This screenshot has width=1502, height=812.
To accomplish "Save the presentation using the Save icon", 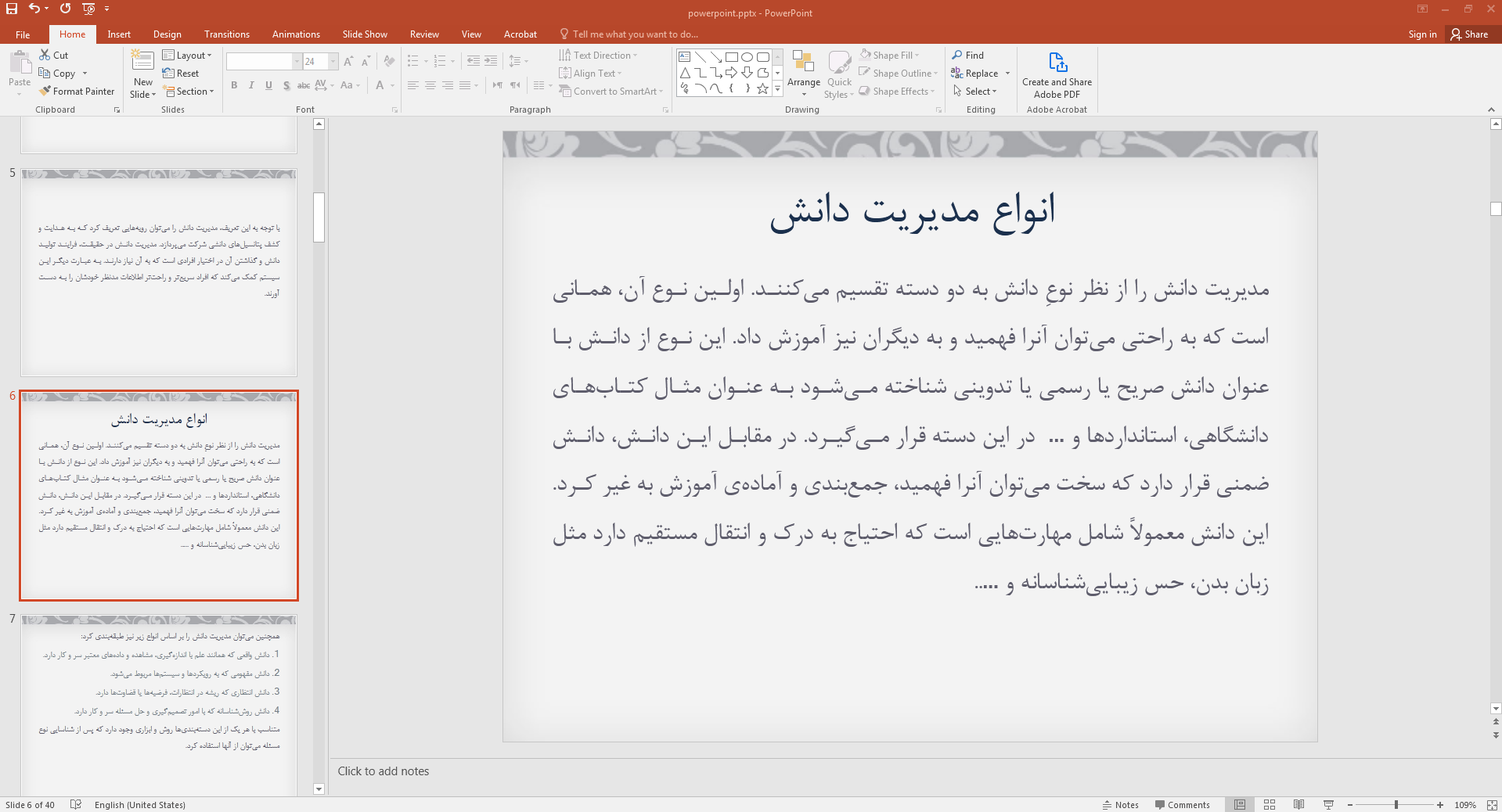I will click(12, 9).
